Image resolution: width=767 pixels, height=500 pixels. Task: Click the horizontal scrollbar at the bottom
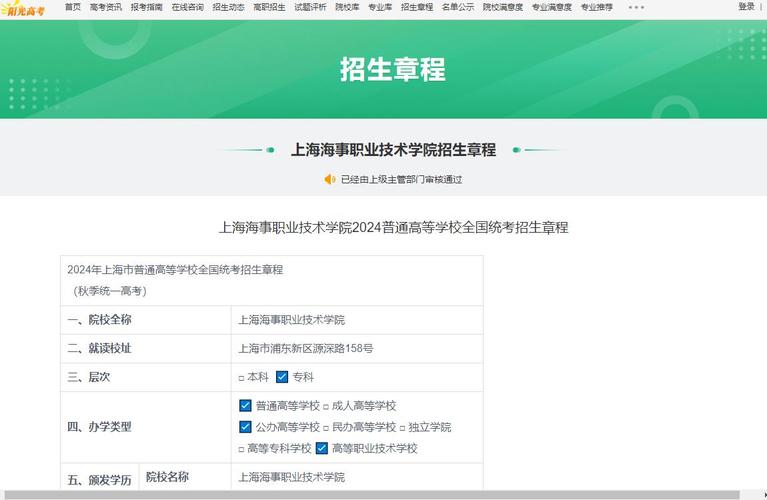coord(372,495)
